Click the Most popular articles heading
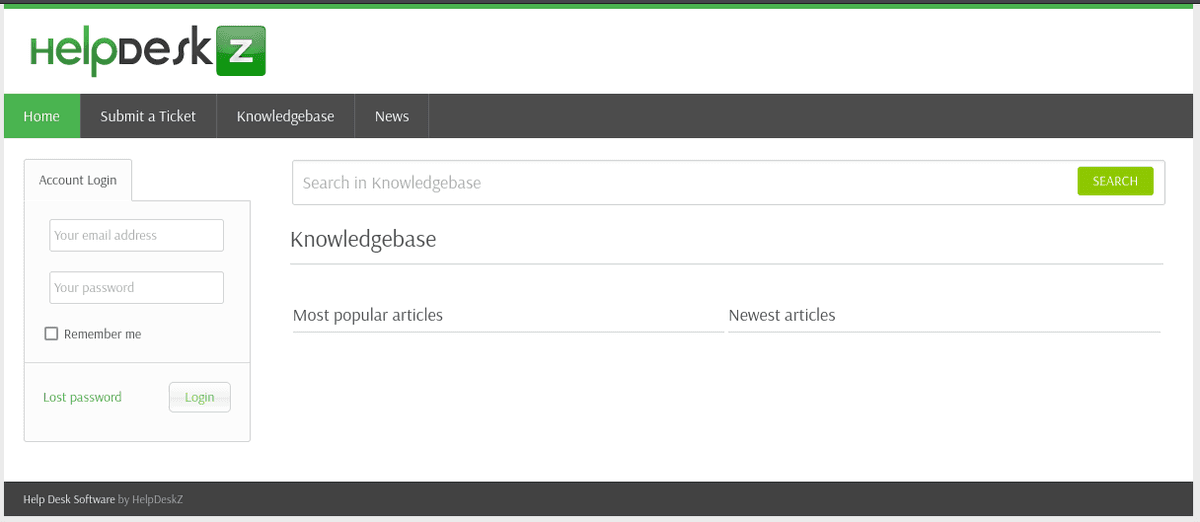1200x522 pixels. (368, 315)
